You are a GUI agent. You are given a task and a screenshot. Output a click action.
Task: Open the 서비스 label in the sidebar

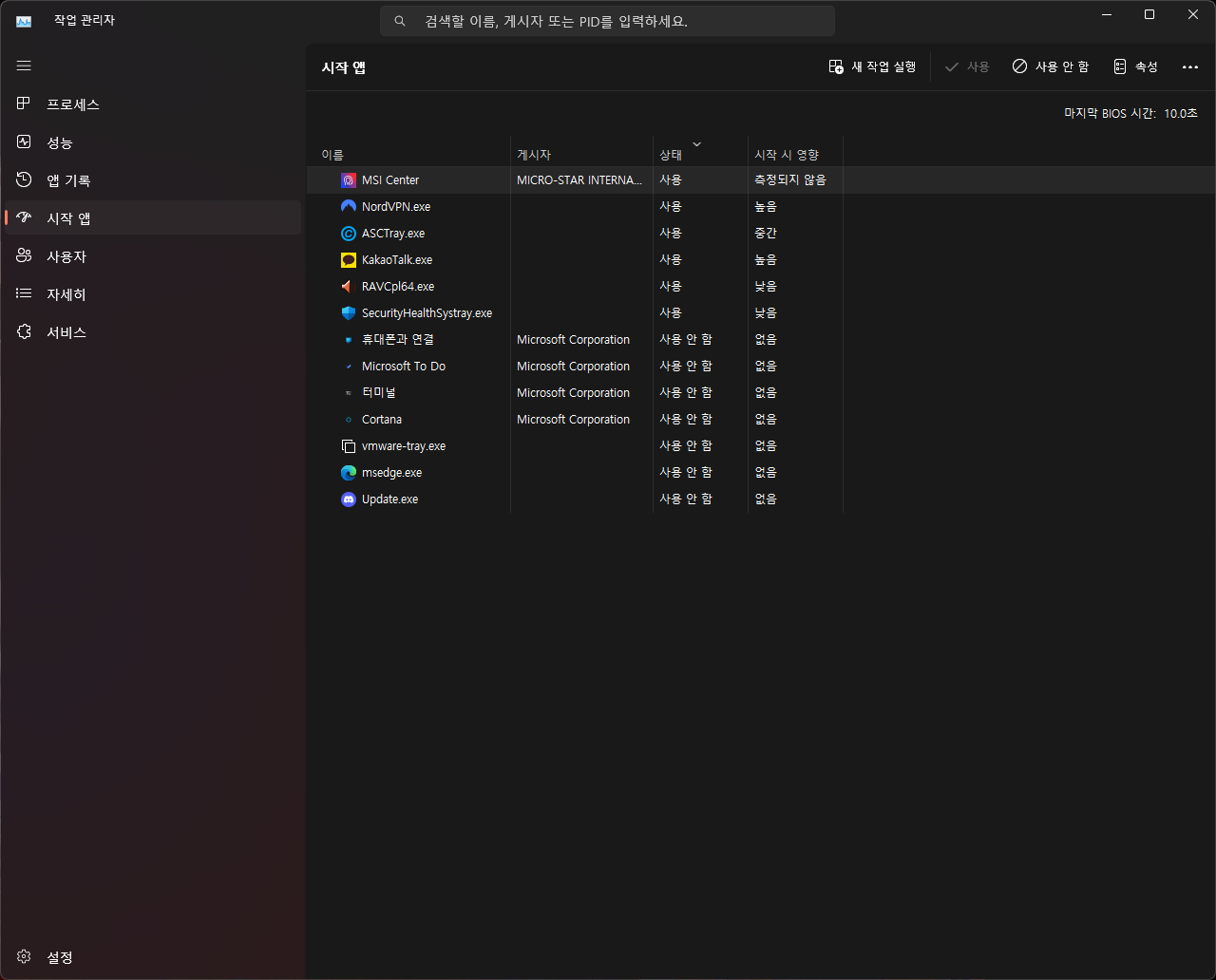coord(66,332)
